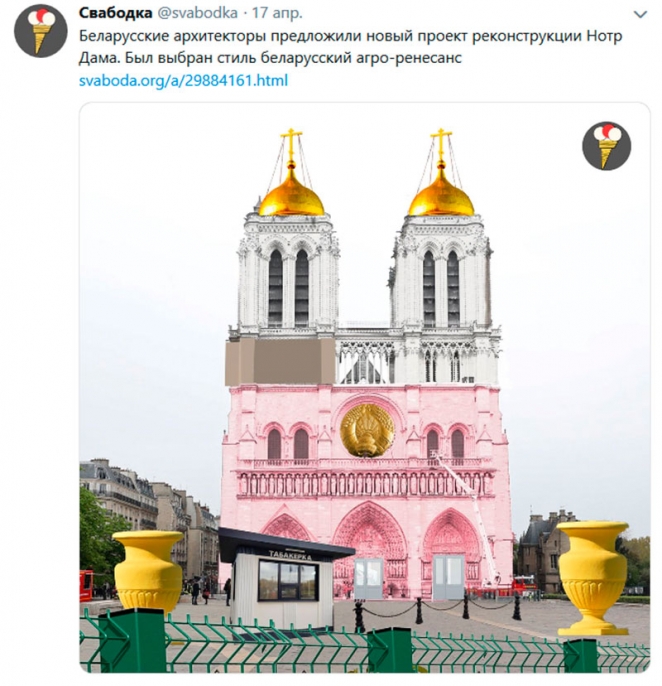Click the right golden dome in image

click(441, 194)
